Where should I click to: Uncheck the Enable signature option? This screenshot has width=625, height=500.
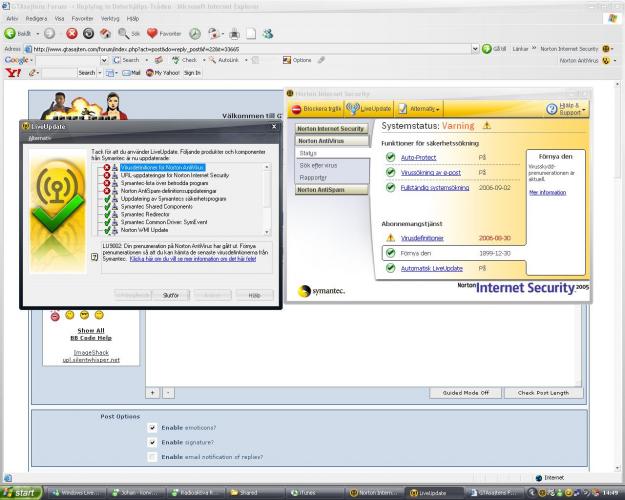152,441
